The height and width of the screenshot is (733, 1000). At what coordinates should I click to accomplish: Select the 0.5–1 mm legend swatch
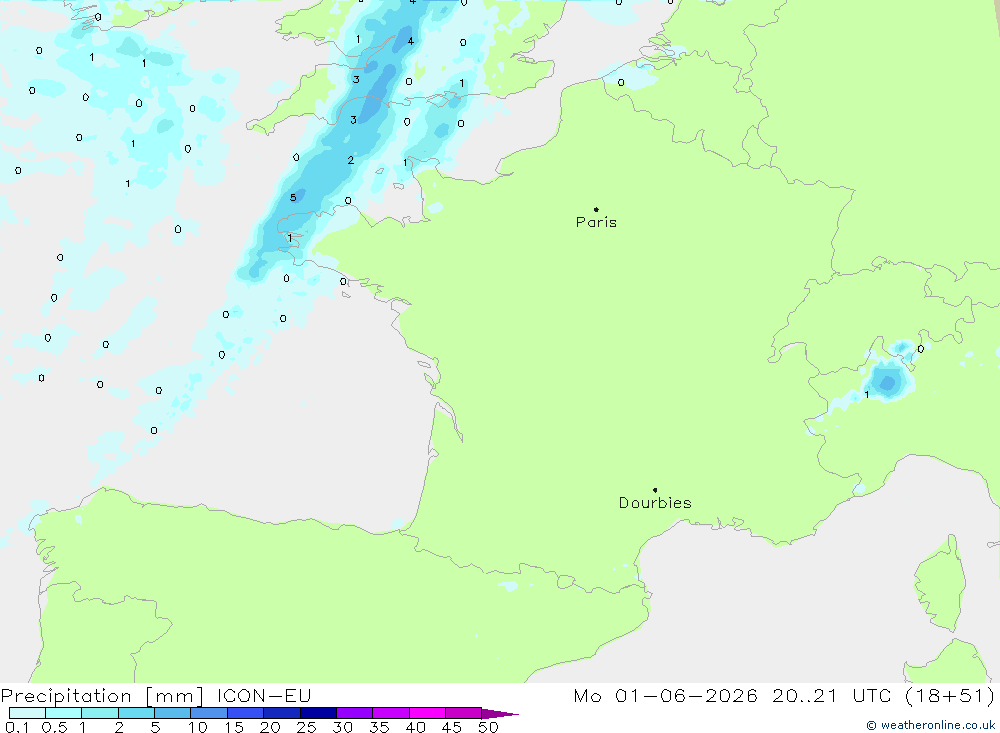(64, 713)
